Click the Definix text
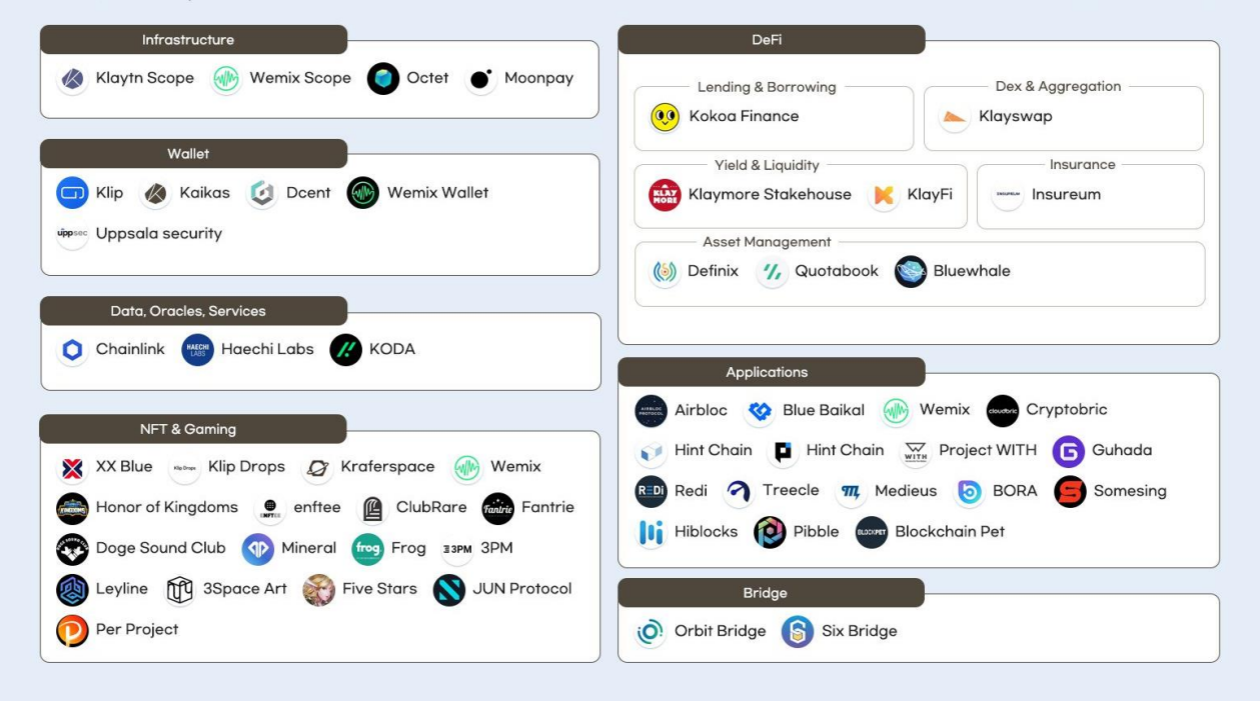The image size is (1260, 701). click(x=713, y=271)
